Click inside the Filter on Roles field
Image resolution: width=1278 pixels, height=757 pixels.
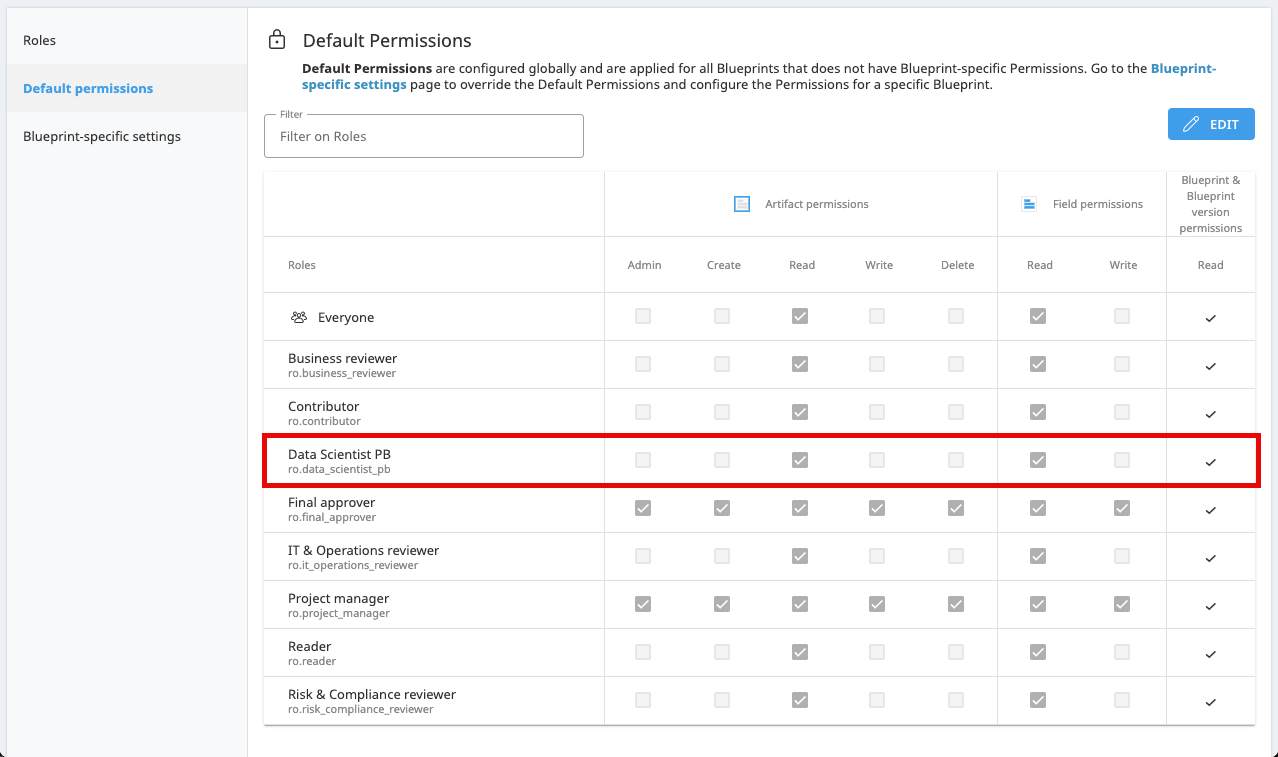click(423, 136)
